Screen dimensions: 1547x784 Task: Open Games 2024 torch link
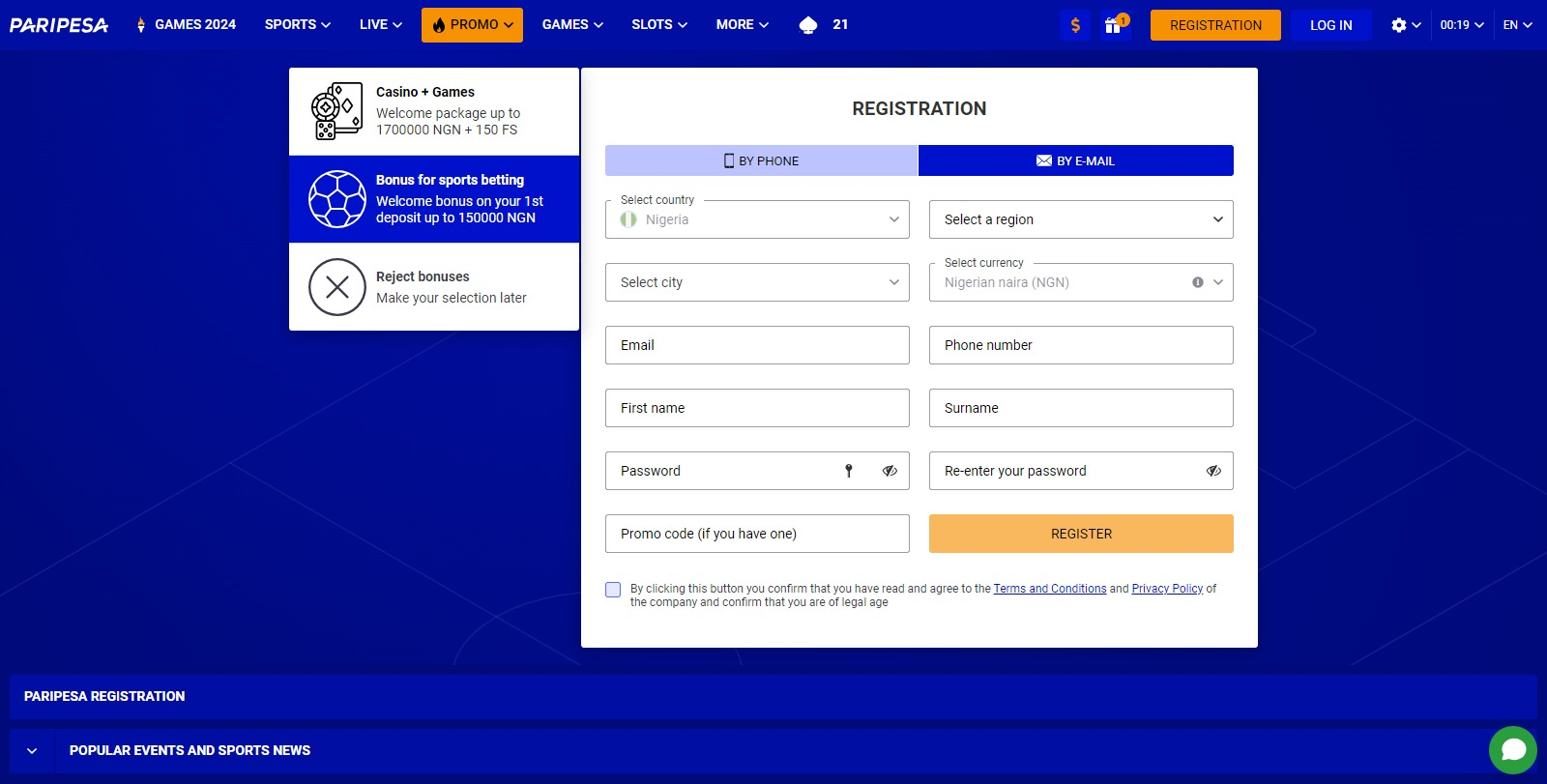187,25
